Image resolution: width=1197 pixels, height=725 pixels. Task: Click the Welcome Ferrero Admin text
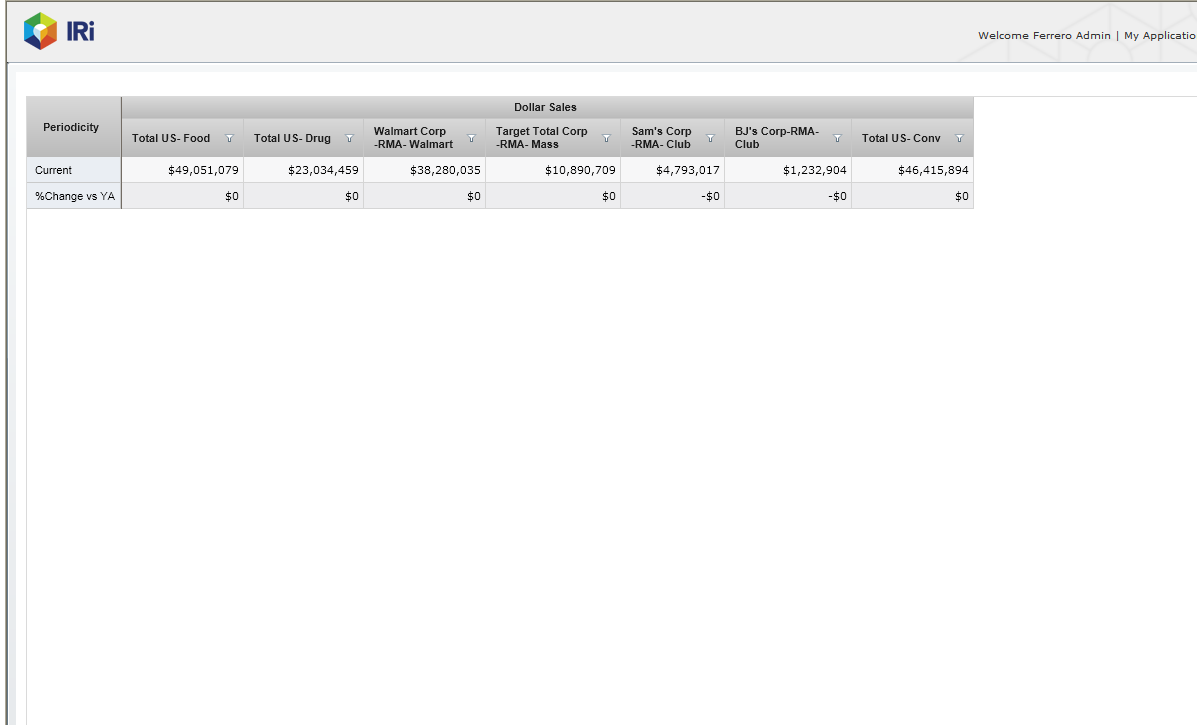(1043, 36)
